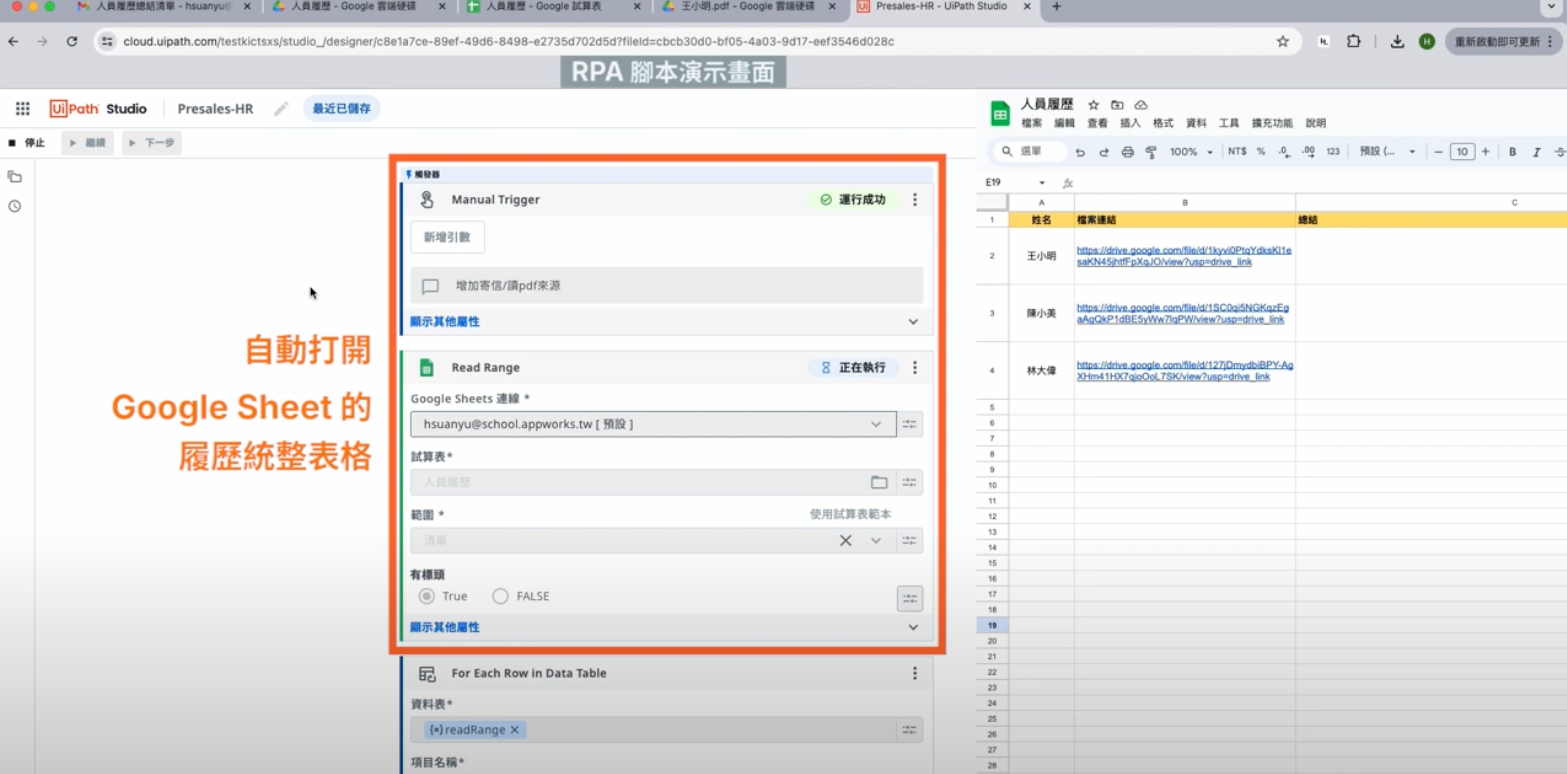Open the 擴充功能 menu in Sheets
Screen dimensions: 1567x774
pos(1272,123)
